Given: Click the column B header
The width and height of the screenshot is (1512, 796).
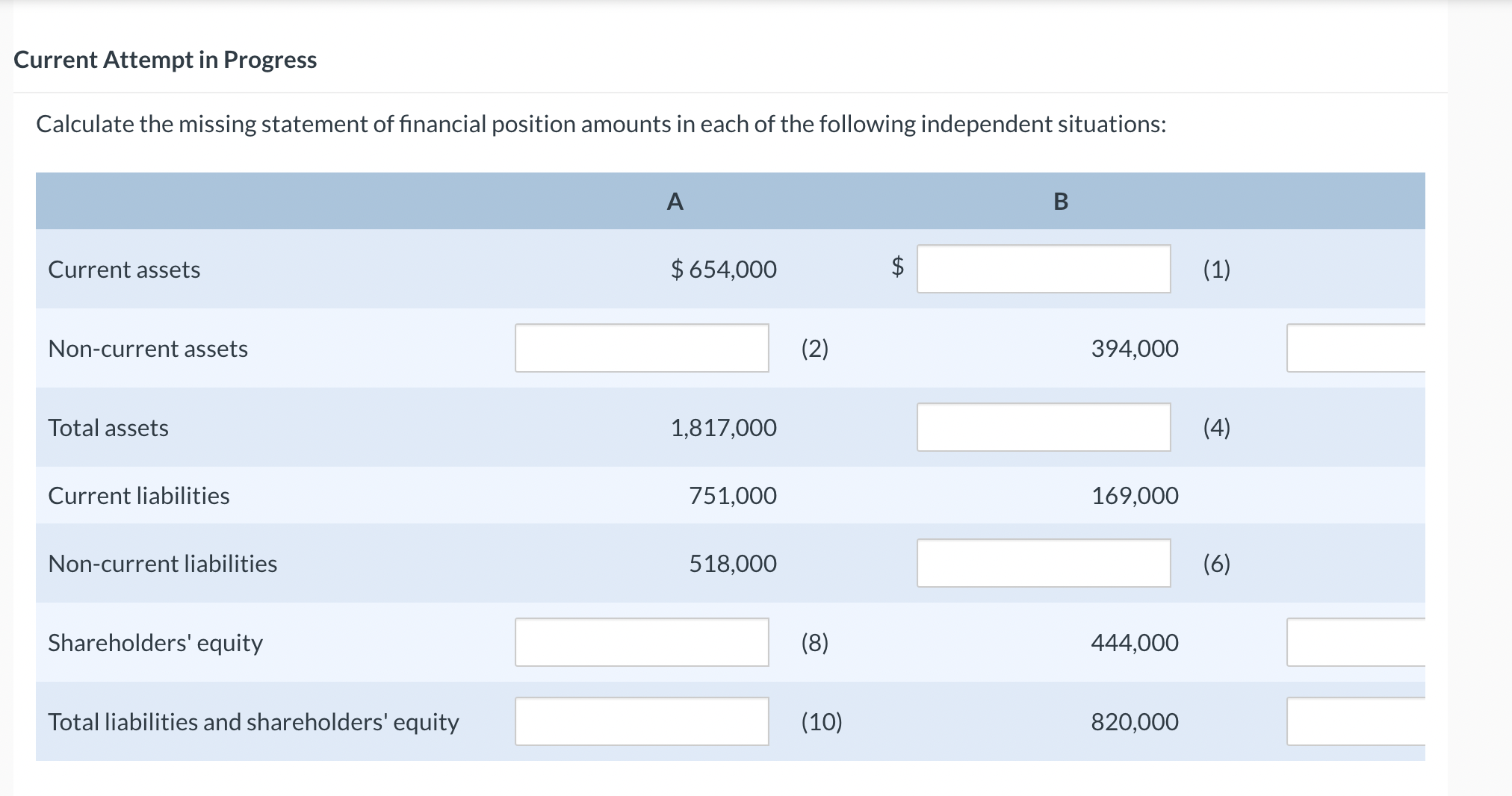Looking at the screenshot, I should tap(1061, 202).
